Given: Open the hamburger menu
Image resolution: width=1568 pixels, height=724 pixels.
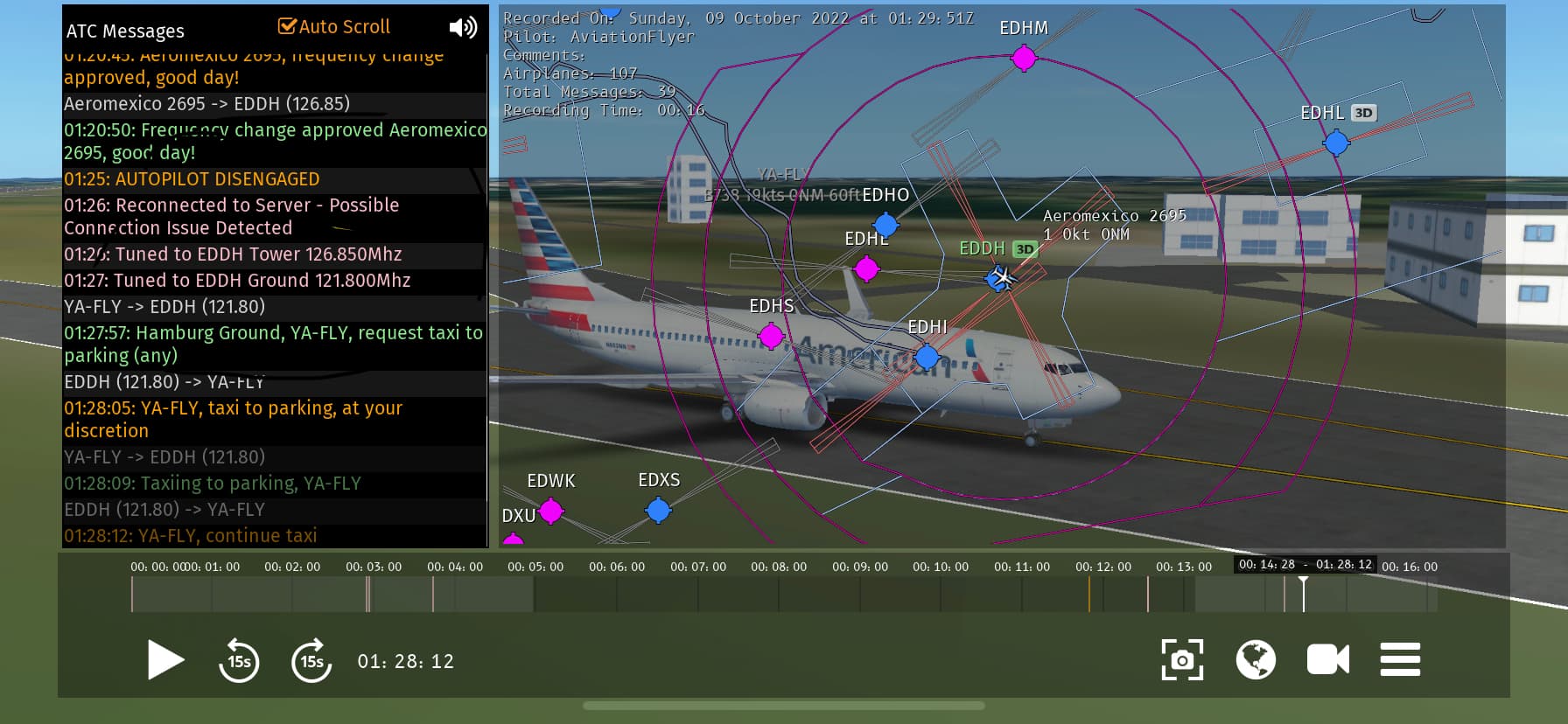Looking at the screenshot, I should pos(1400,659).
